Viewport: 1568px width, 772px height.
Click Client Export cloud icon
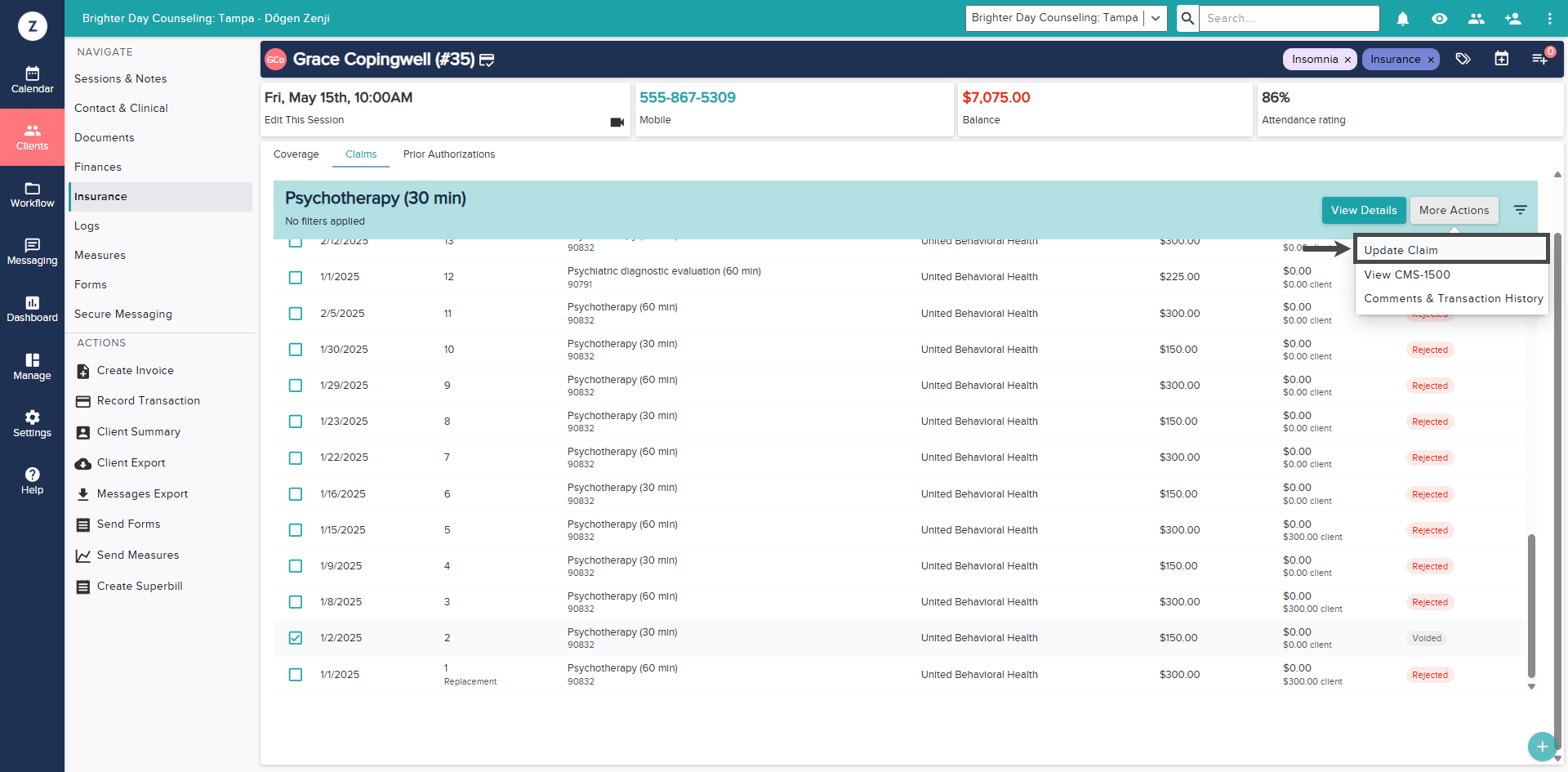point(83,464)
